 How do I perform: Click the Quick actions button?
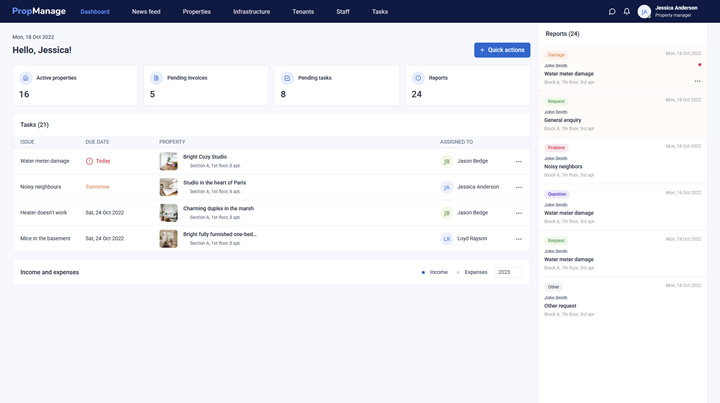[x=502, y=50]
